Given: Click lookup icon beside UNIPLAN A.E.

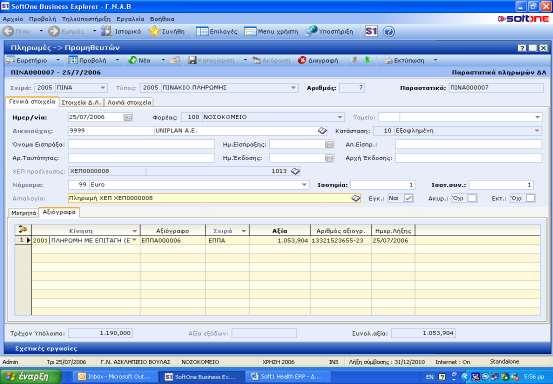Looking at the screenshot, I should (322, 131).
